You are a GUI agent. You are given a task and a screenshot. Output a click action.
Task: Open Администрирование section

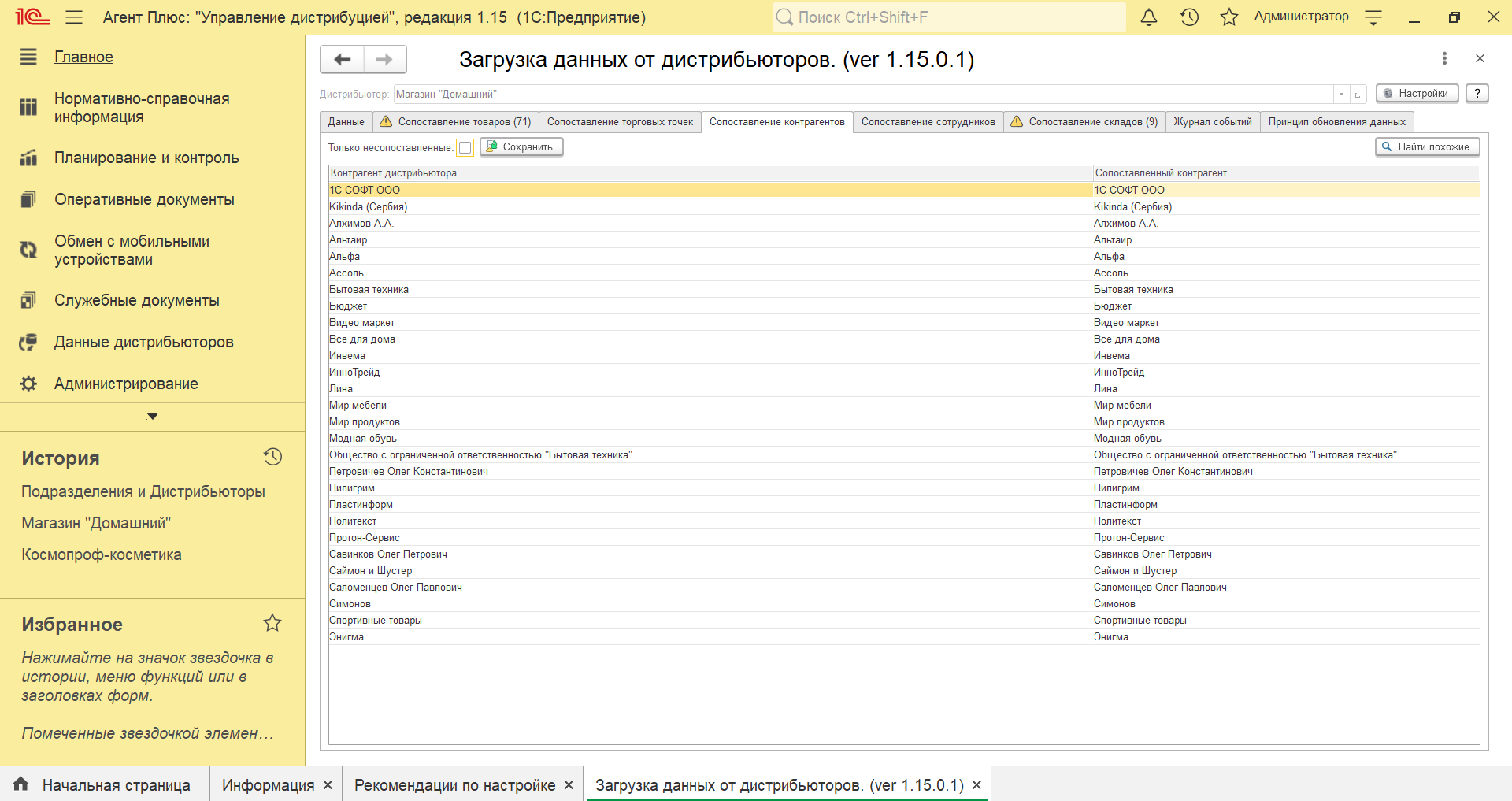coord(126,384)
